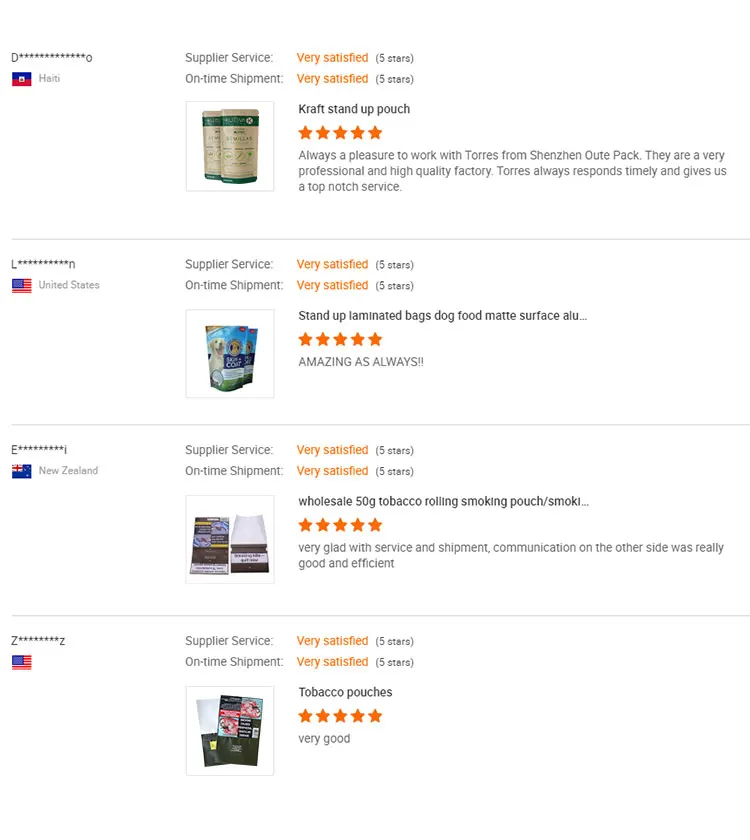Screen dimensions: 750x840
Task: Click the Tobacco pouches product title
Action: pos(345,692)
